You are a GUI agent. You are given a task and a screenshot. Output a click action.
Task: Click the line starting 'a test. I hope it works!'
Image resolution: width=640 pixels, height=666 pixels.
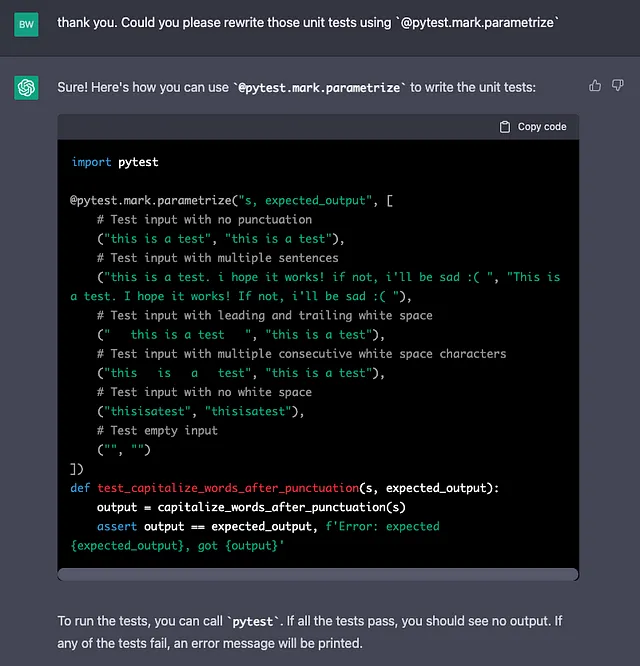click(241, 296)
